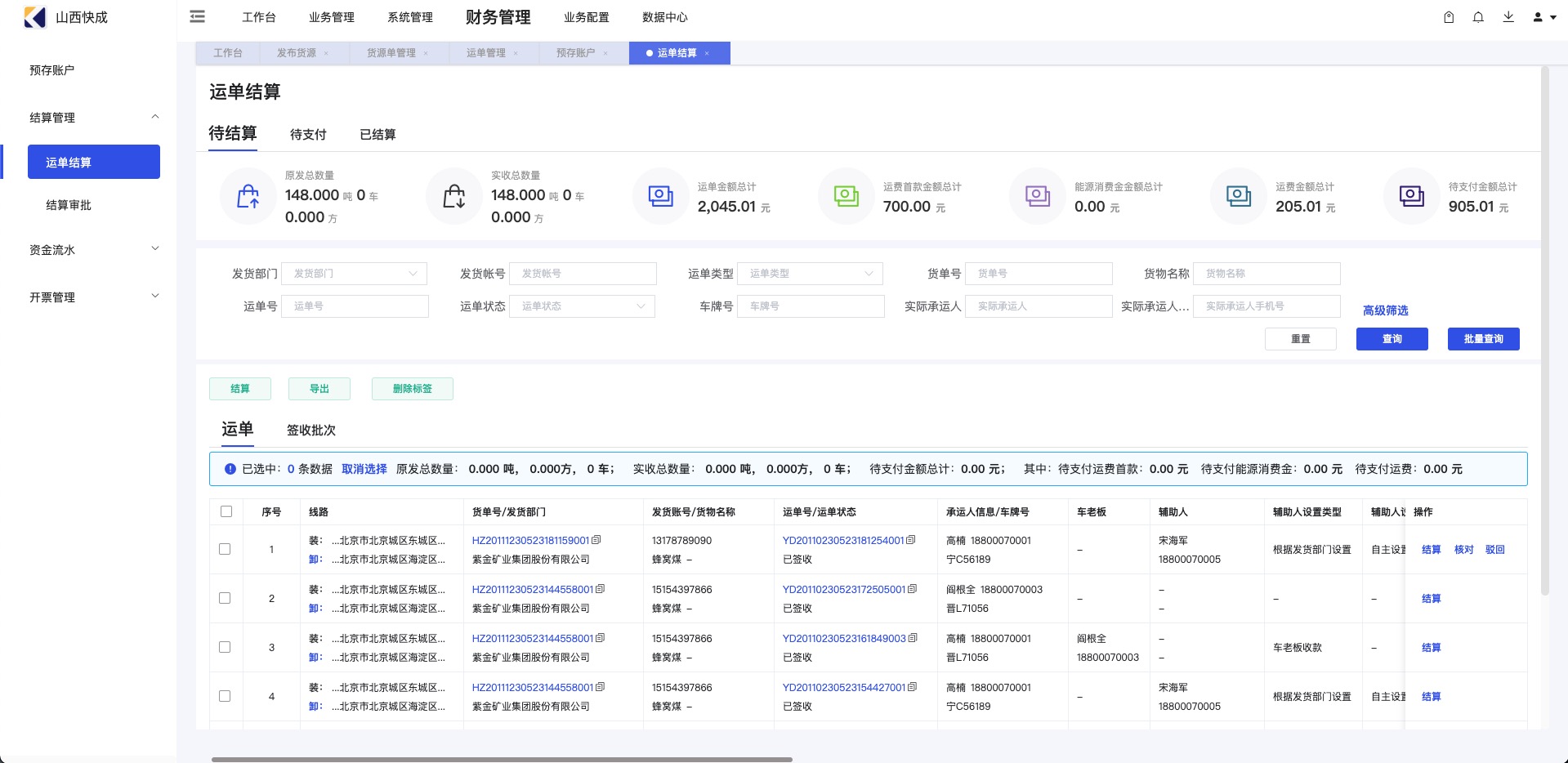This screenshot has width=1568, height=763.
Task: Collapse the sidebar with the hamburger menu icon
Action: click(x=198, y=16)
